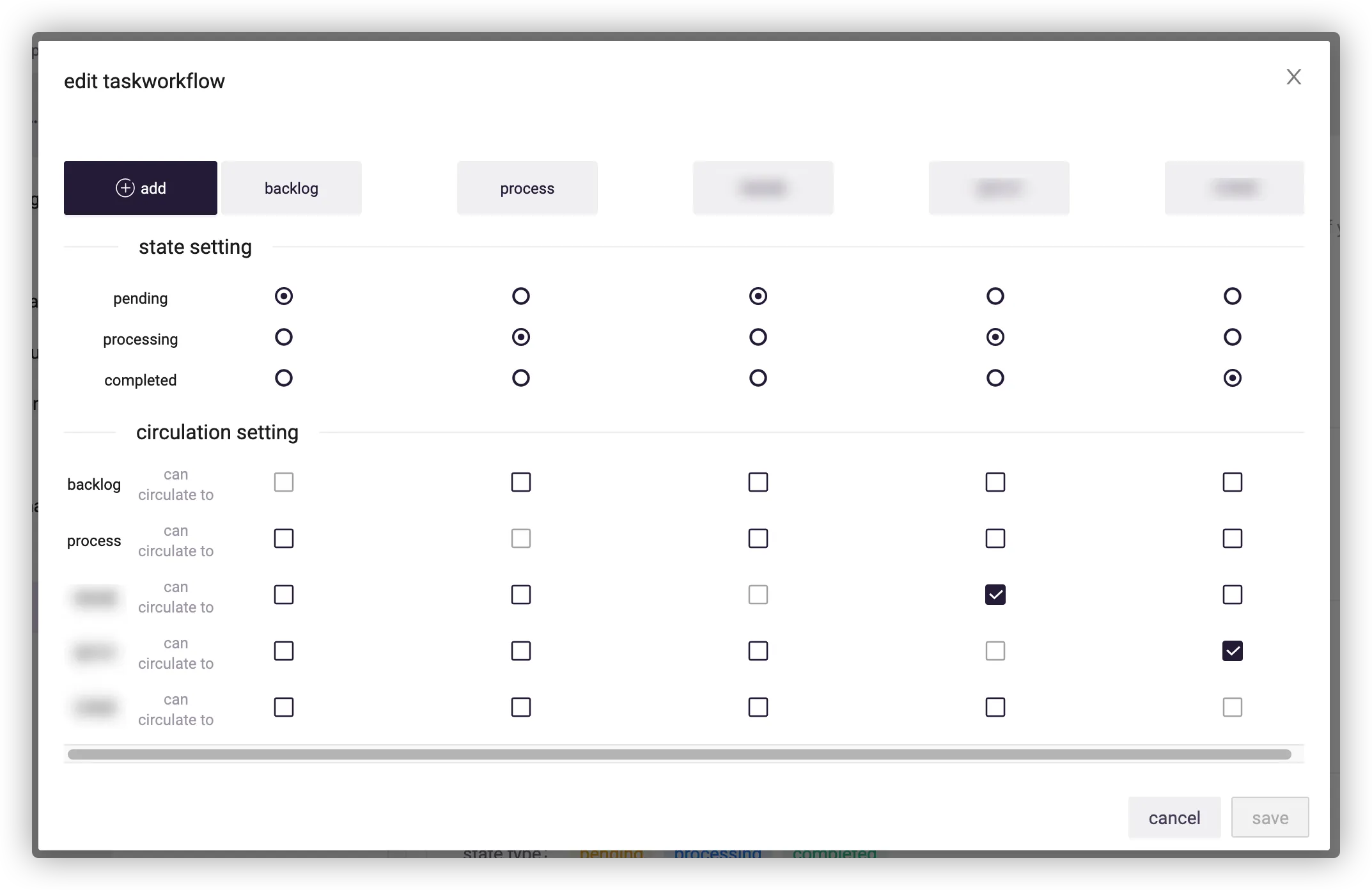Set process column to completed state
The height and width of the screenshot is (890, 1372).
[521, 378]
